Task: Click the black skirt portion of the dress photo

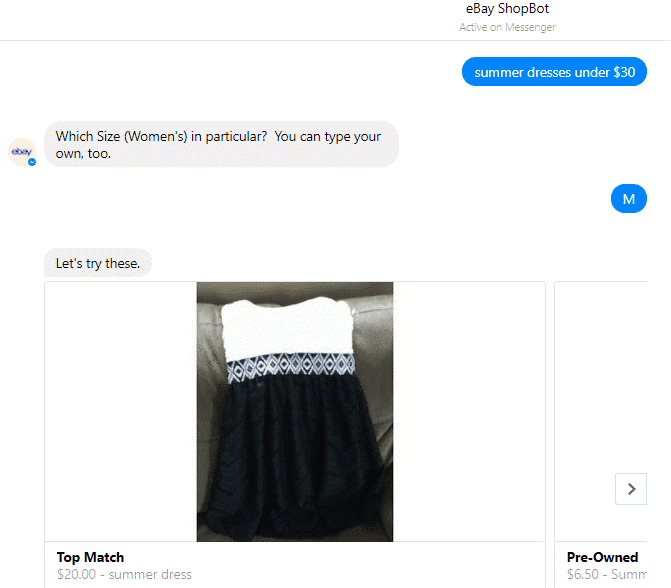Action: click(293, 454)
